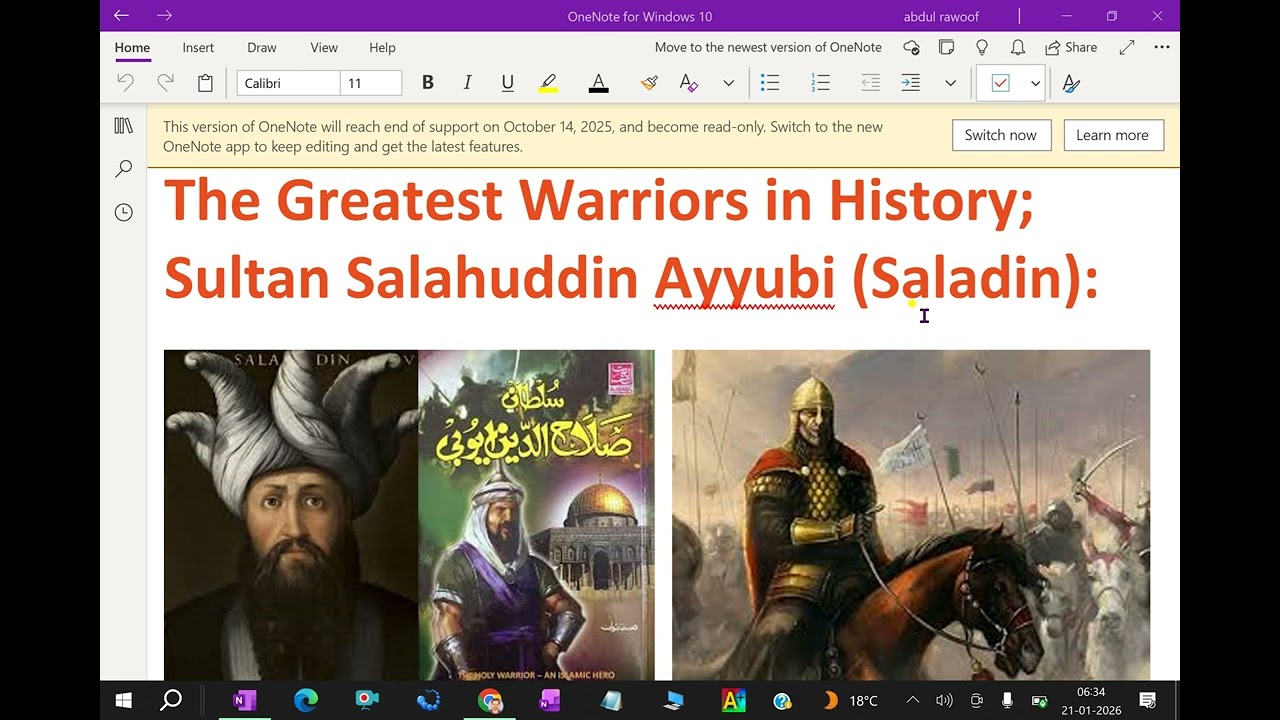Open the Styles pen icon

tap(1071, 83)
